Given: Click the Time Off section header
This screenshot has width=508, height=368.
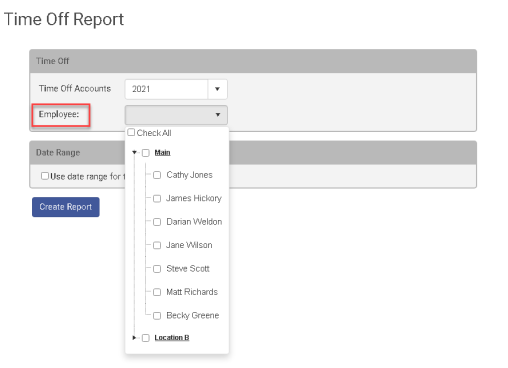Looking at the screenshot, I should (253, 61).
